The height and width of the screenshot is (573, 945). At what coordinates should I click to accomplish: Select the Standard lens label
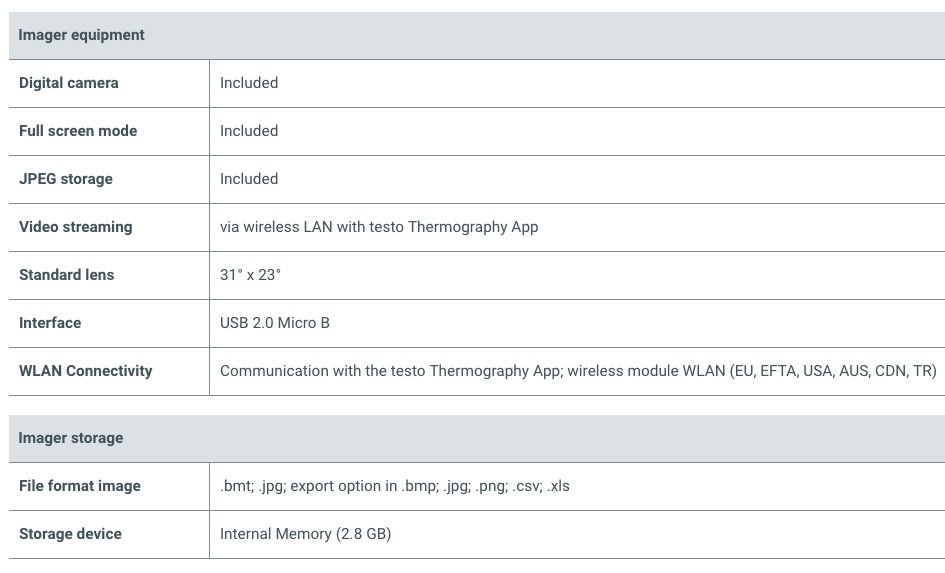point(66,275)
